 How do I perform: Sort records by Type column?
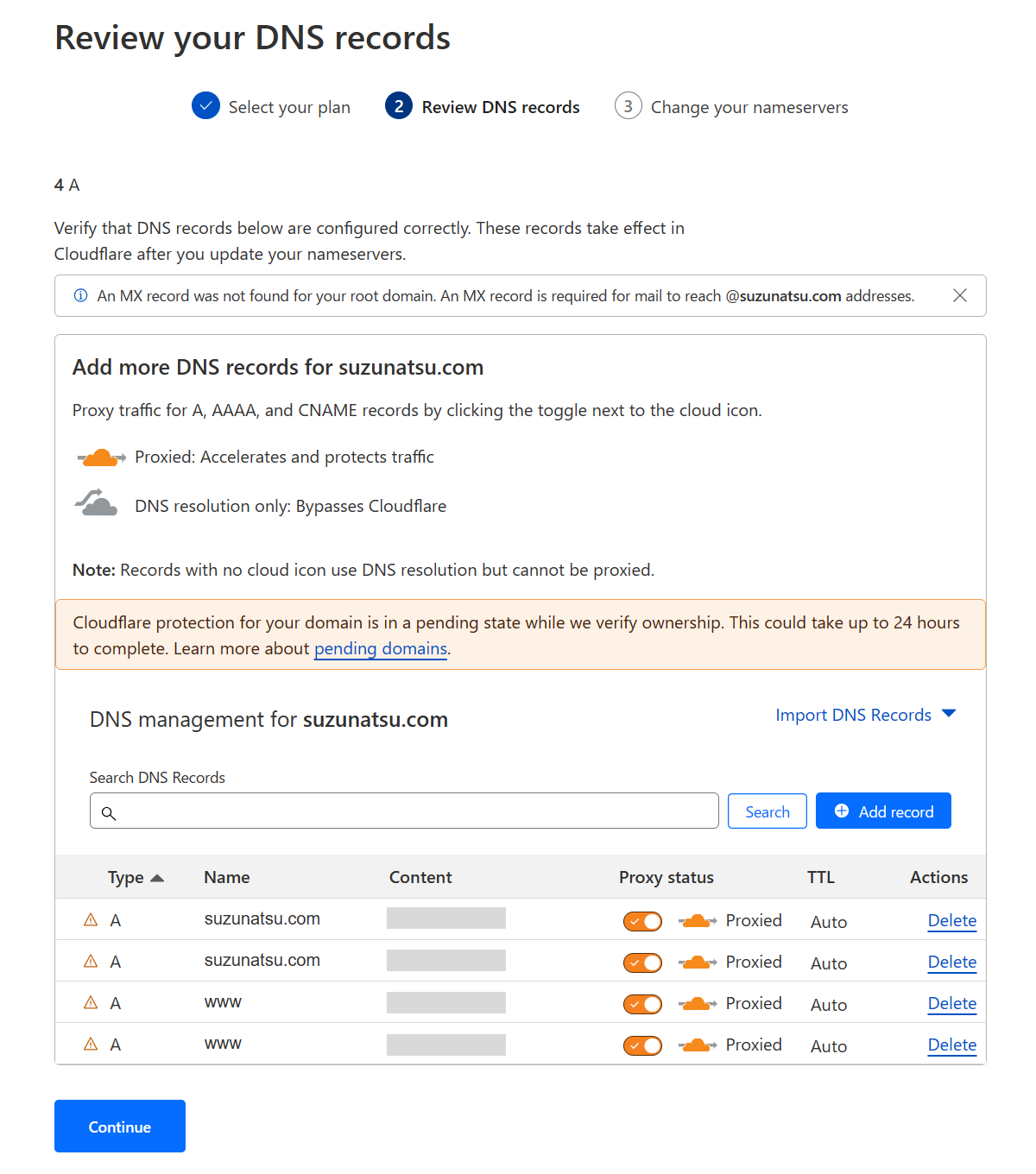[136, 878]
